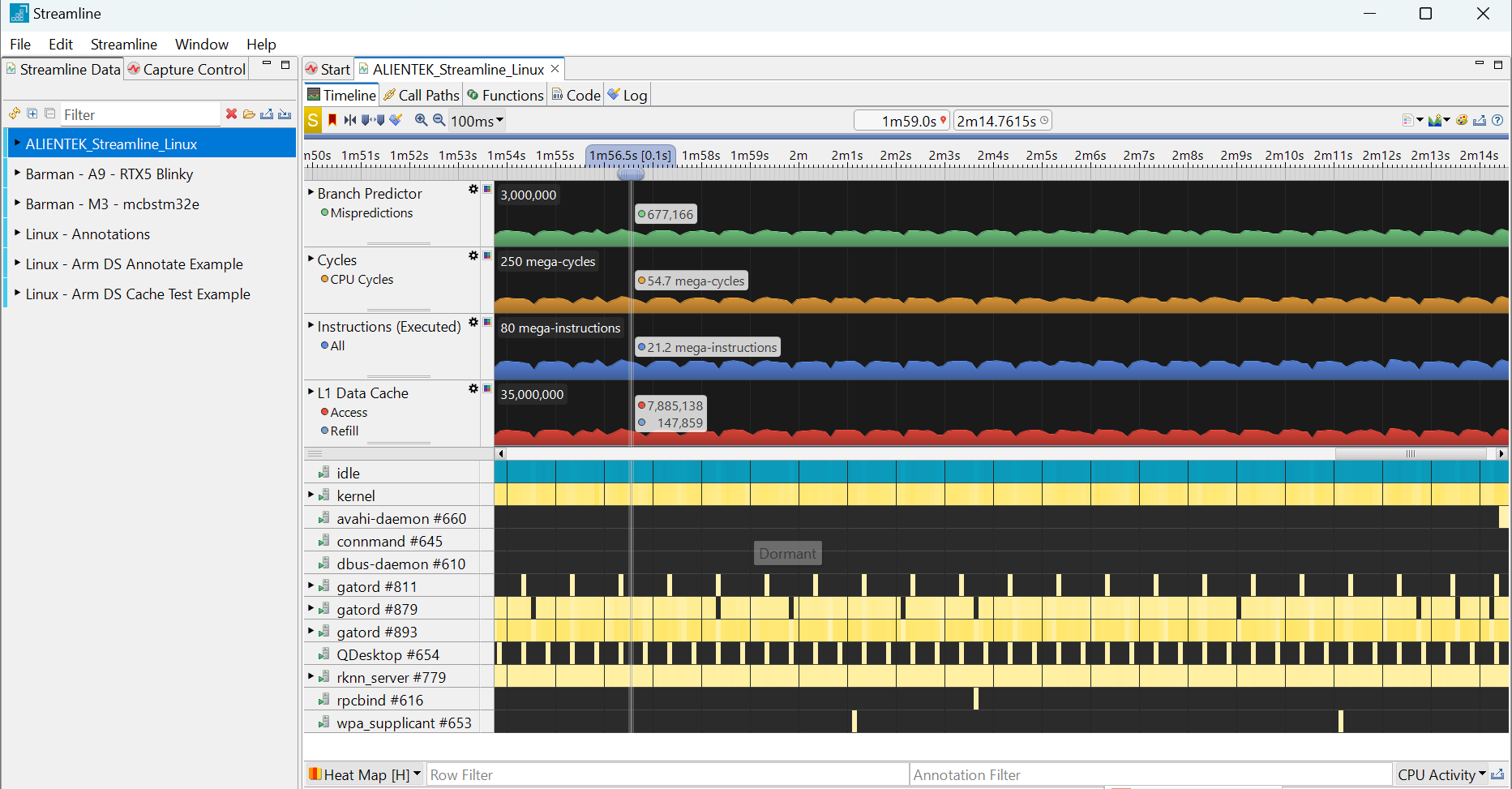The image size is (1512, 789).
Task: Click the zoom in magnifier icon
Action: [421, 120]
